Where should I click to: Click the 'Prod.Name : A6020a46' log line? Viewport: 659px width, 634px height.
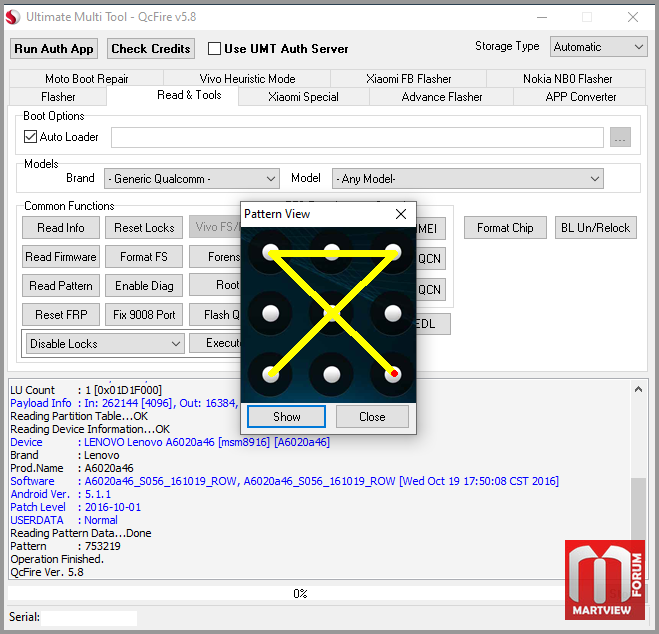(72, 468)
